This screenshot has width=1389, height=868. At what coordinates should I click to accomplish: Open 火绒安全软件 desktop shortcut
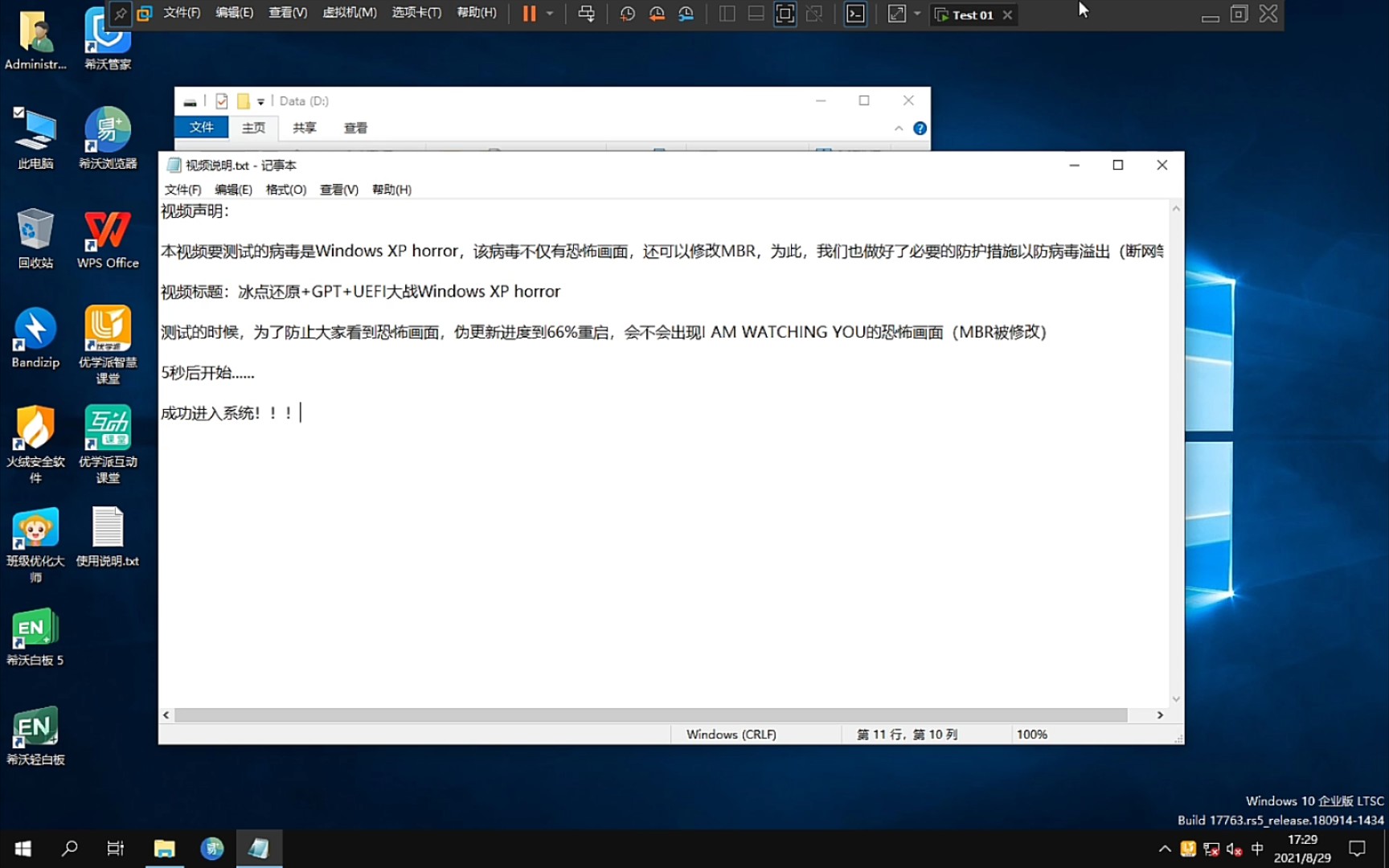(35, 444)
